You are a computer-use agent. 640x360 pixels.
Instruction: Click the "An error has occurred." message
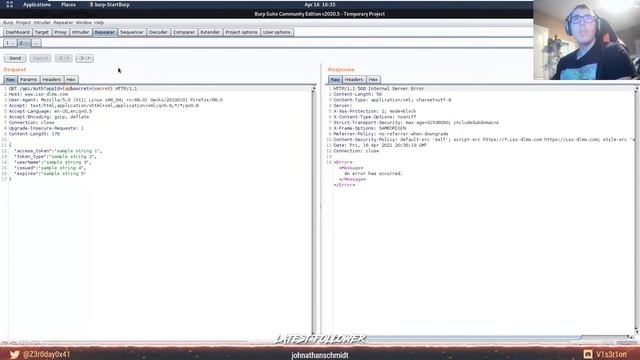(373, 173)
